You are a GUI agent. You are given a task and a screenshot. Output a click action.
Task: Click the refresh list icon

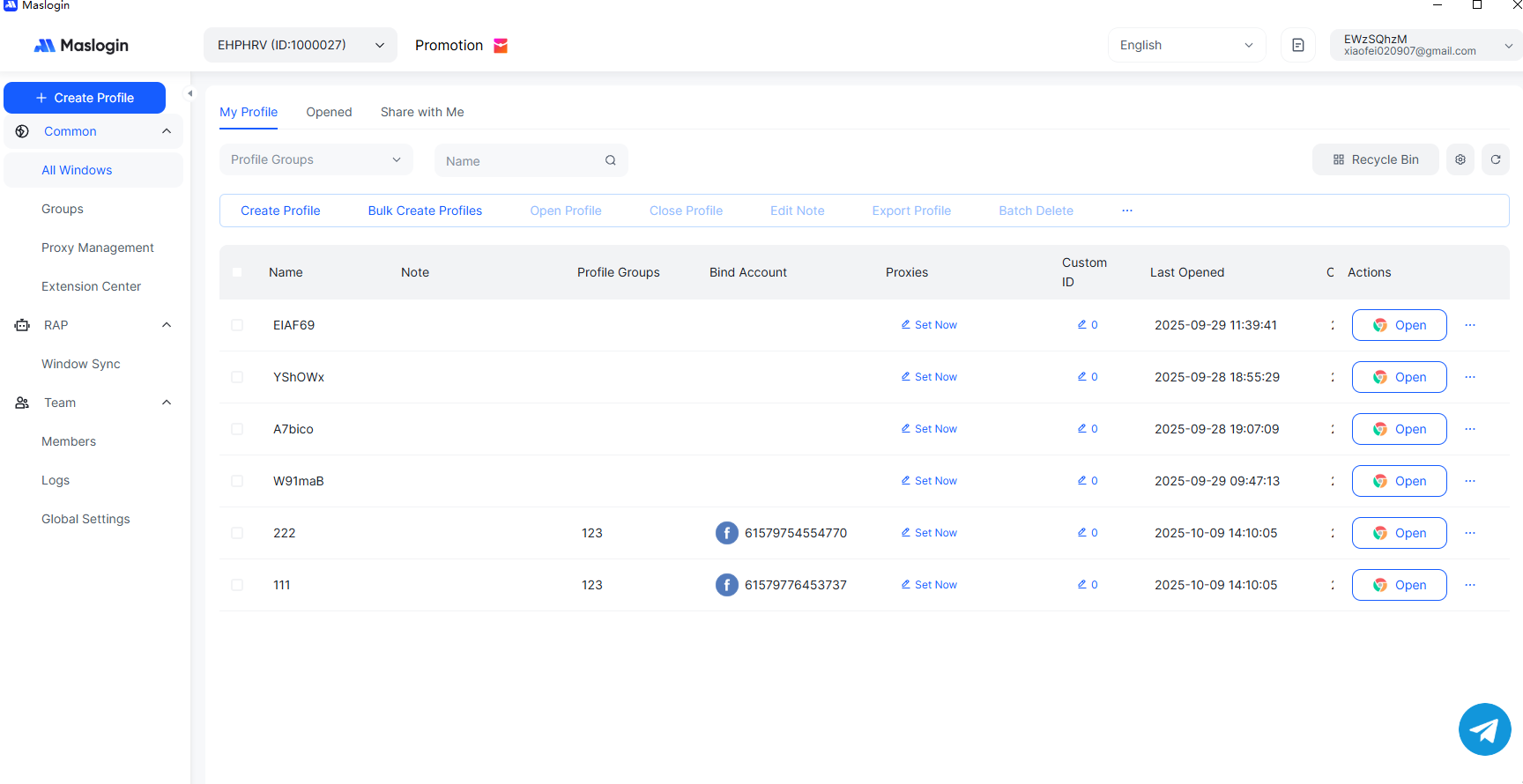pos(1496,159)
